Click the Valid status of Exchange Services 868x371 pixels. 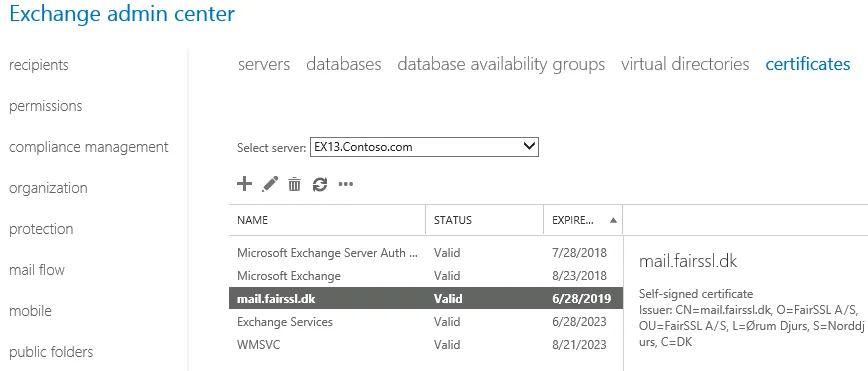[x=447, y=322]
